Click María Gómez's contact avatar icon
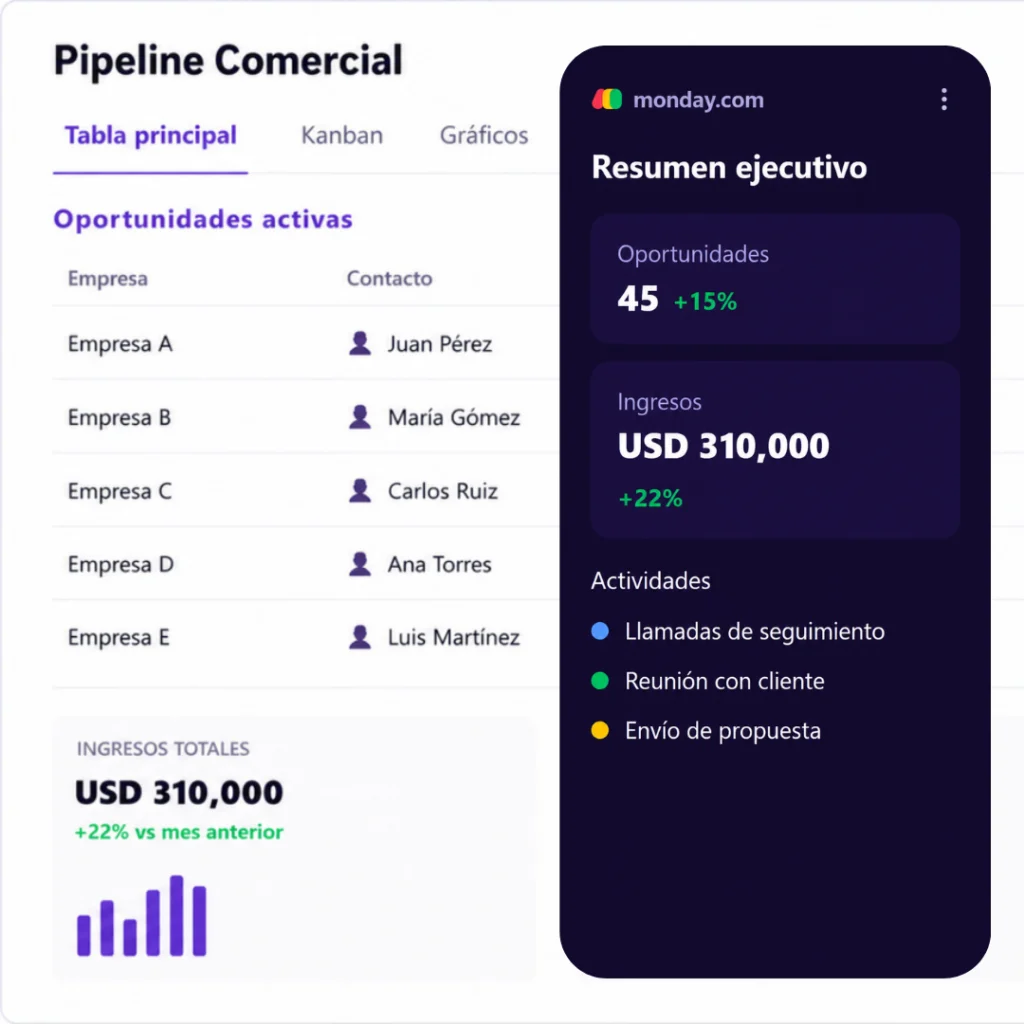The height and width of the screenshot is (1024, 1024). pyautogui.click(x=360, y=417)
